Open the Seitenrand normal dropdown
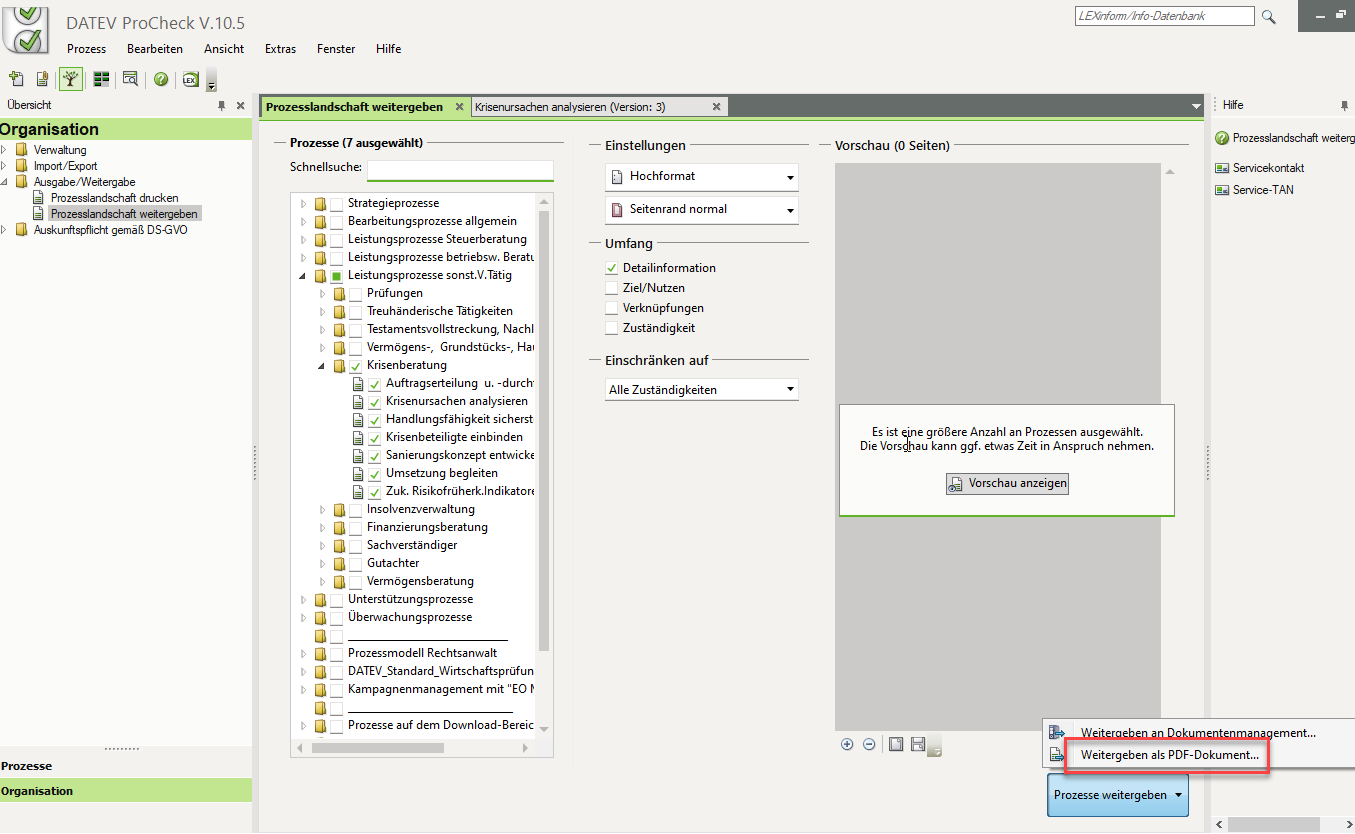This screenshot has height=834, width=1355. pyautogui.click(x=702, y=210)
